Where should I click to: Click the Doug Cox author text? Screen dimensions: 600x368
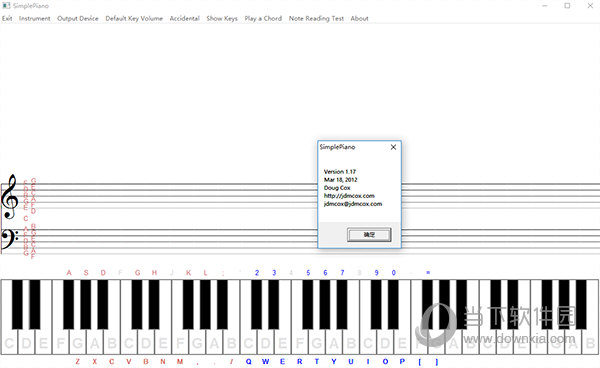(x=337, y=188)
